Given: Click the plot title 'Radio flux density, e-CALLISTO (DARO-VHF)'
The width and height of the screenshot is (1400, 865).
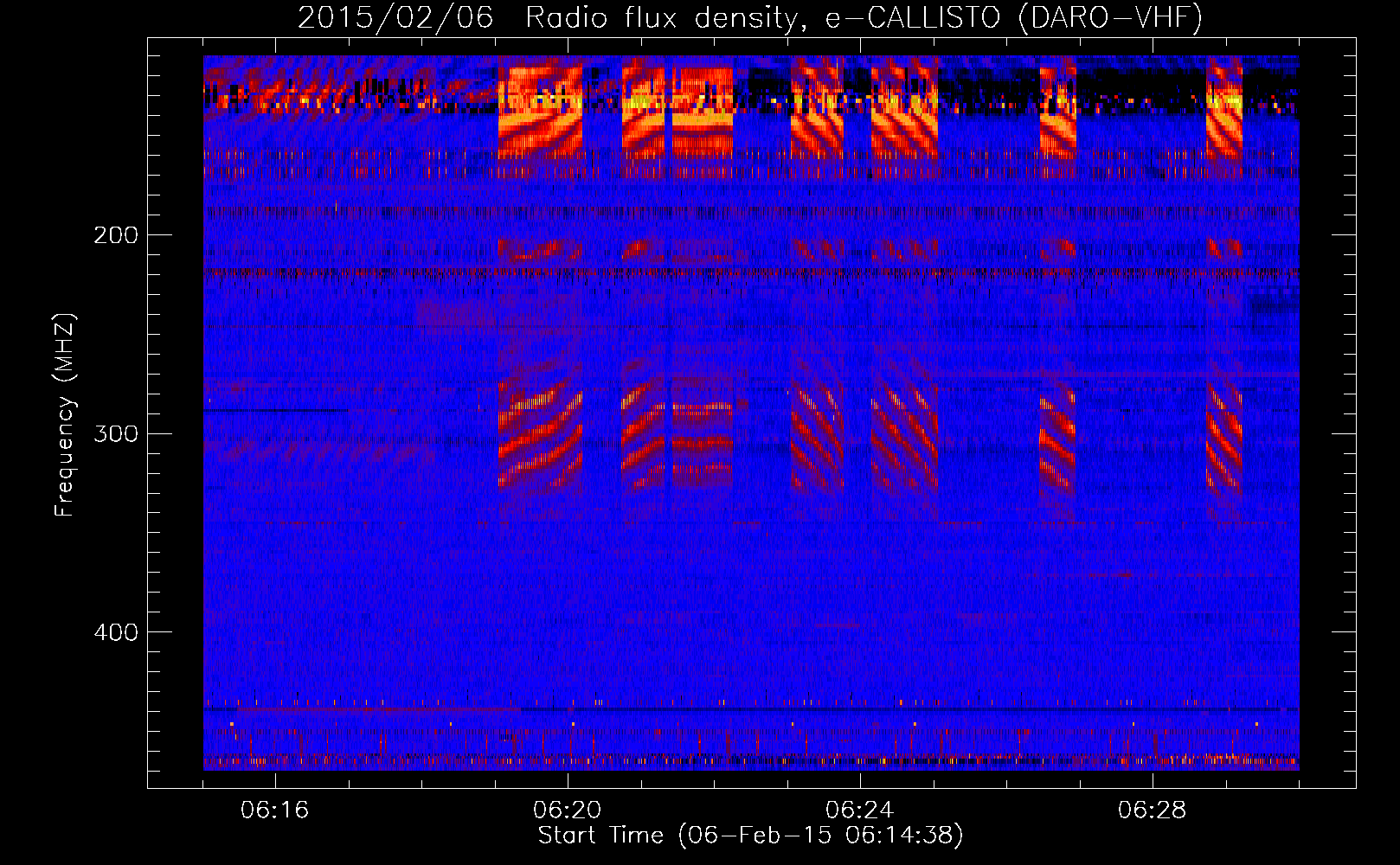Looking at the screenshot, I should (x=864, y=18).
